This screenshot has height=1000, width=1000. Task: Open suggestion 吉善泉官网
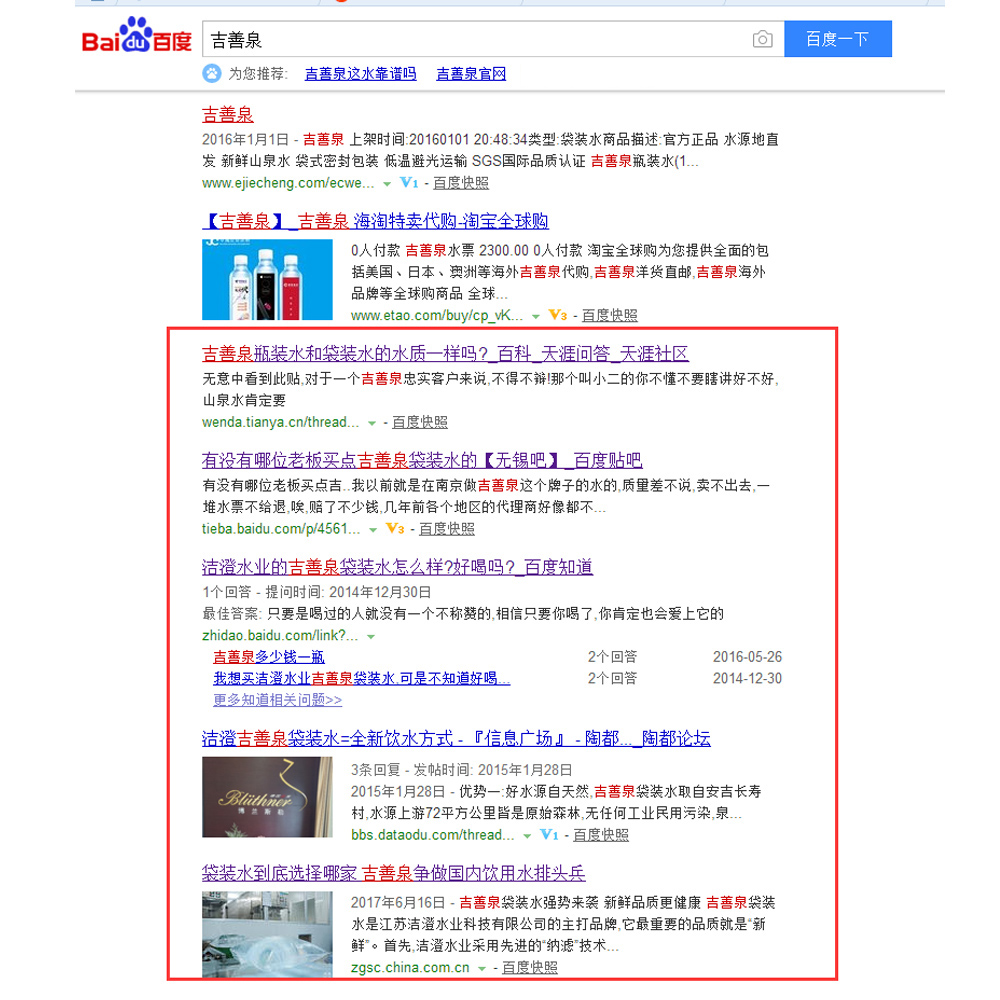click(471, 74)
